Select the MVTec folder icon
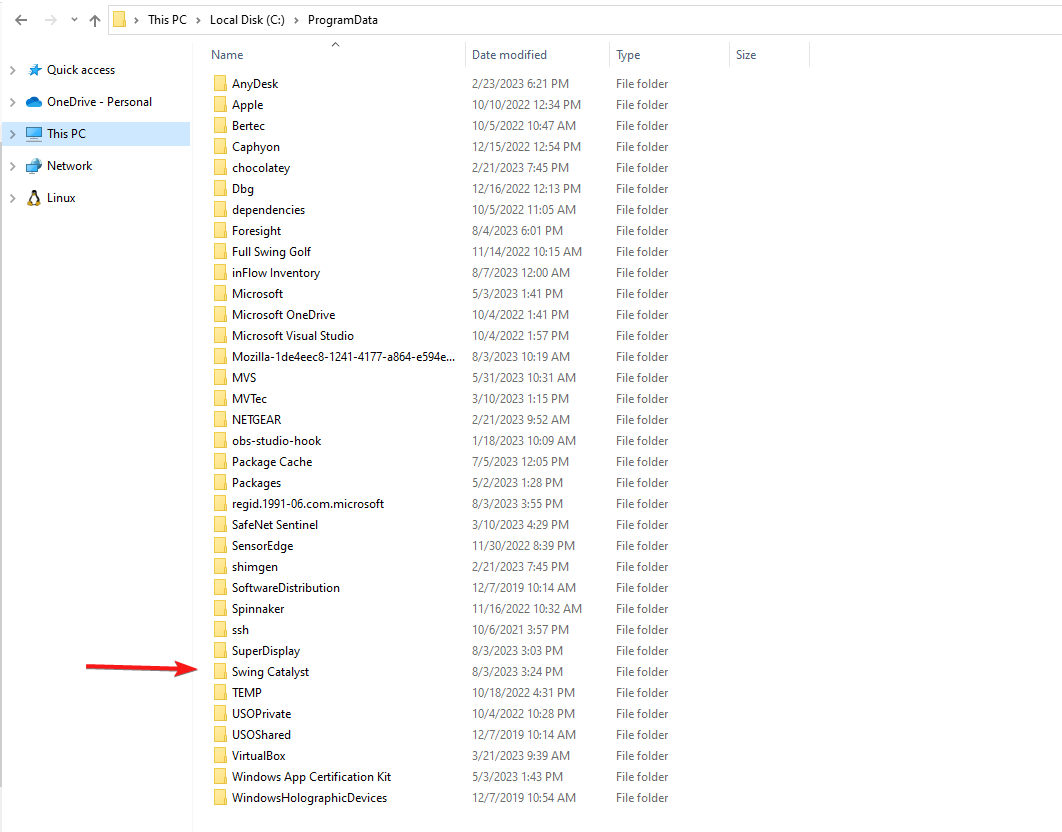This screenshot has width=1062, height=832. pos(220,398)
